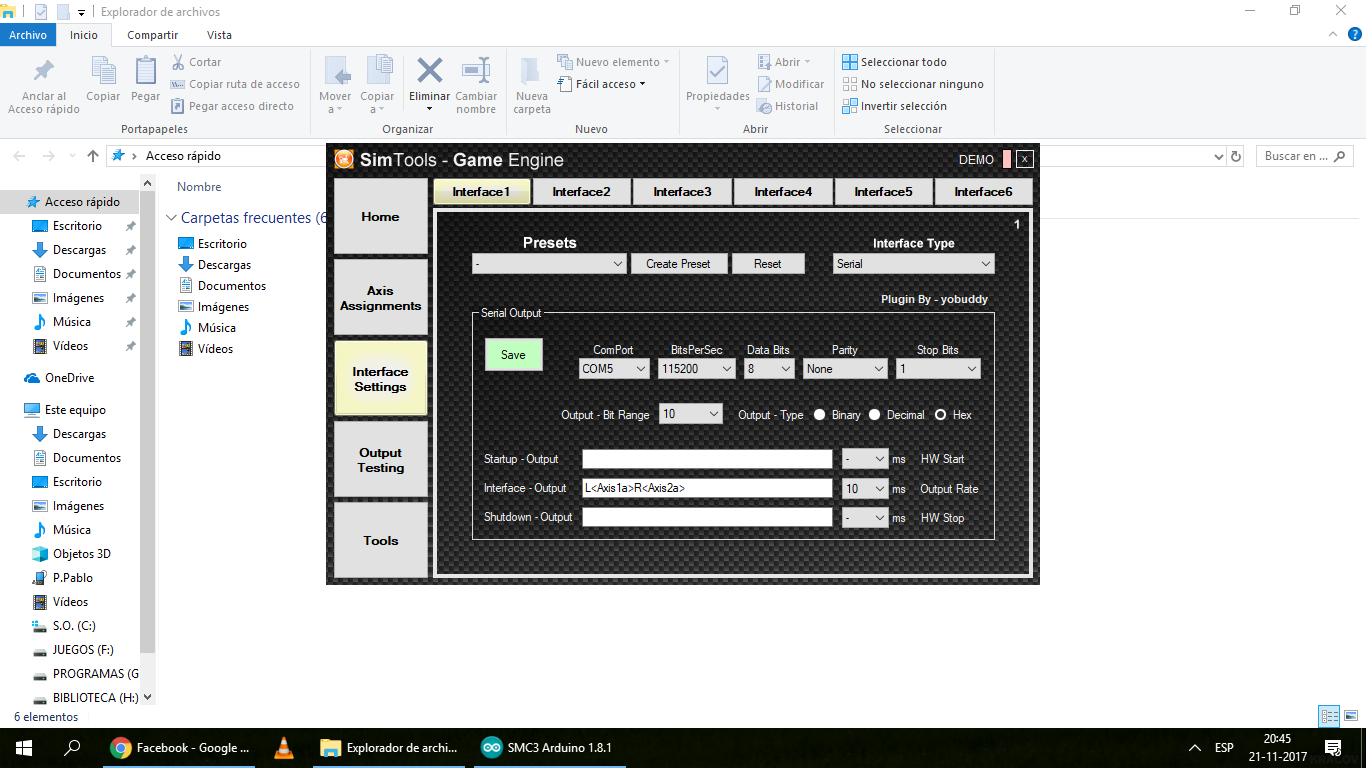Switch to the Interface2 tab

pyautogui.click(x=581, y=192)
